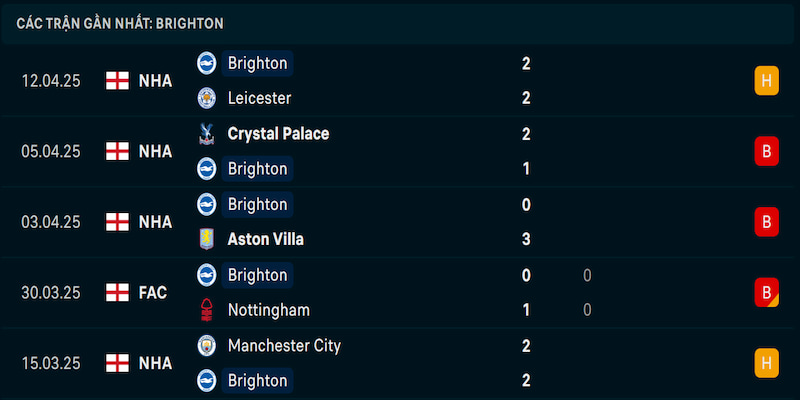Click the Nottingham Forest tree crest
The image size is (800, 400).
coord(207,310)
